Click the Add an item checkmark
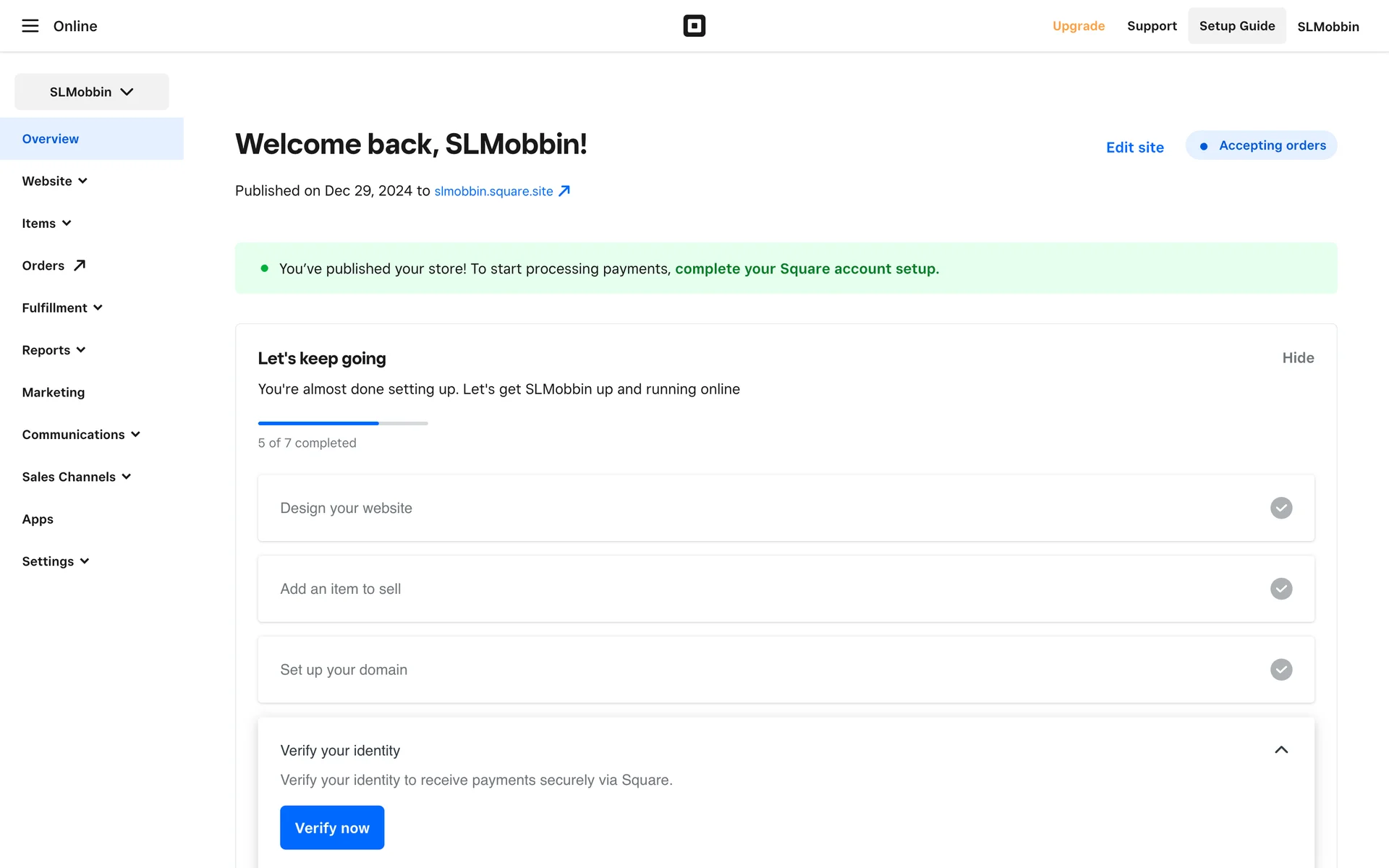 (x=1281, y=589)
